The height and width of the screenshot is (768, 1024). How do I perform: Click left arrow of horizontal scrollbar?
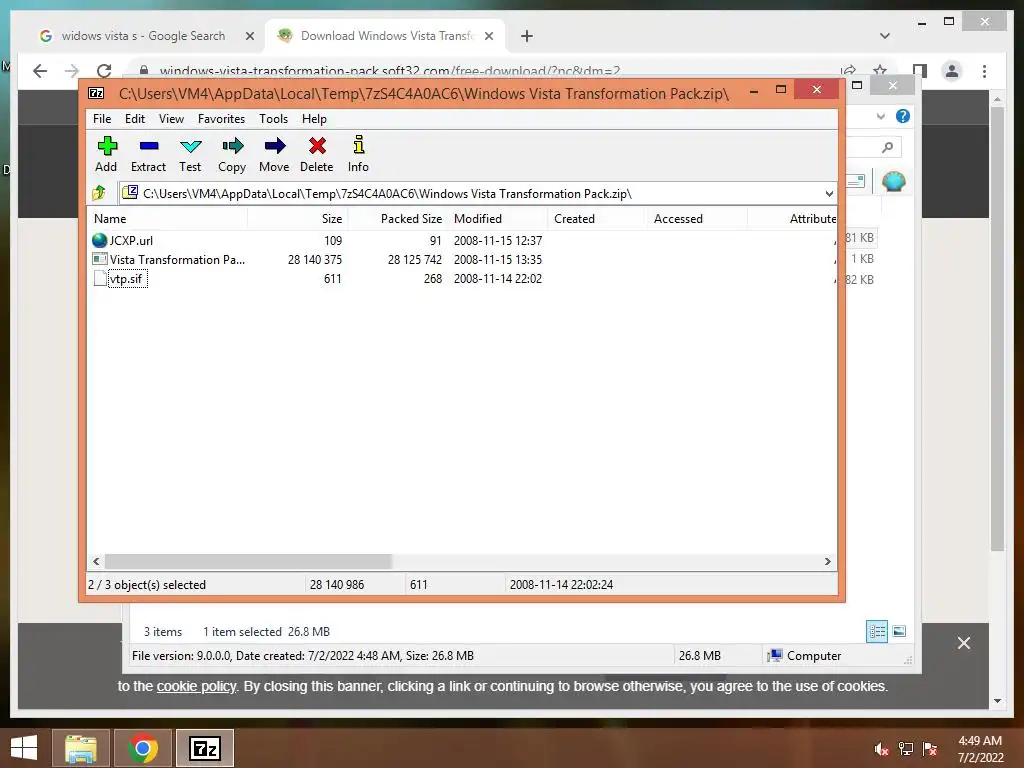coord(96,562)
